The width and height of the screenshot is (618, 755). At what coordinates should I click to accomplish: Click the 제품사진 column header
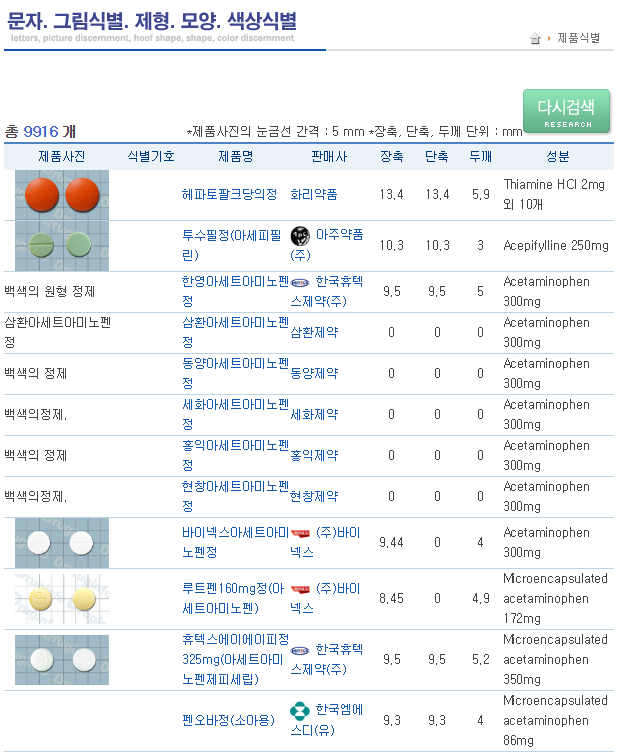tap(62, 156)
